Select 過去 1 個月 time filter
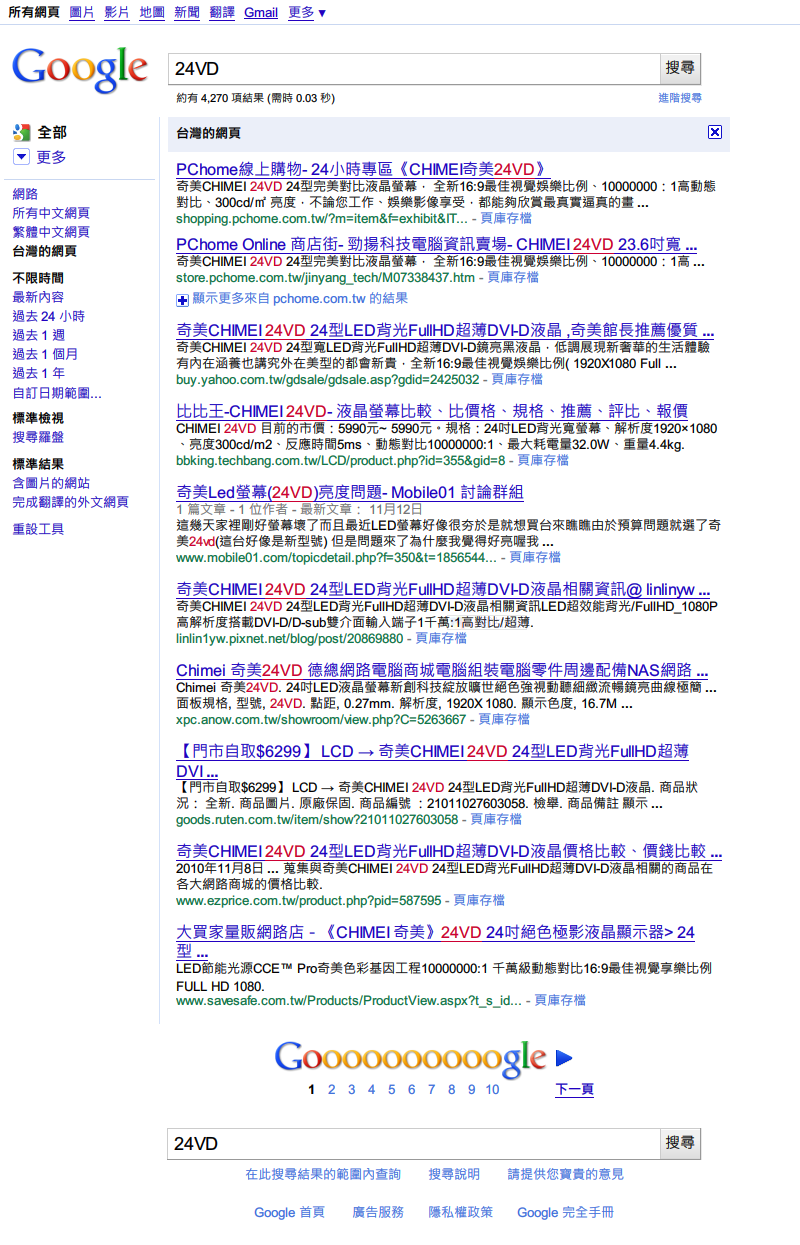The height and width of the screenshot is (1245, 800). pos(45,354)
